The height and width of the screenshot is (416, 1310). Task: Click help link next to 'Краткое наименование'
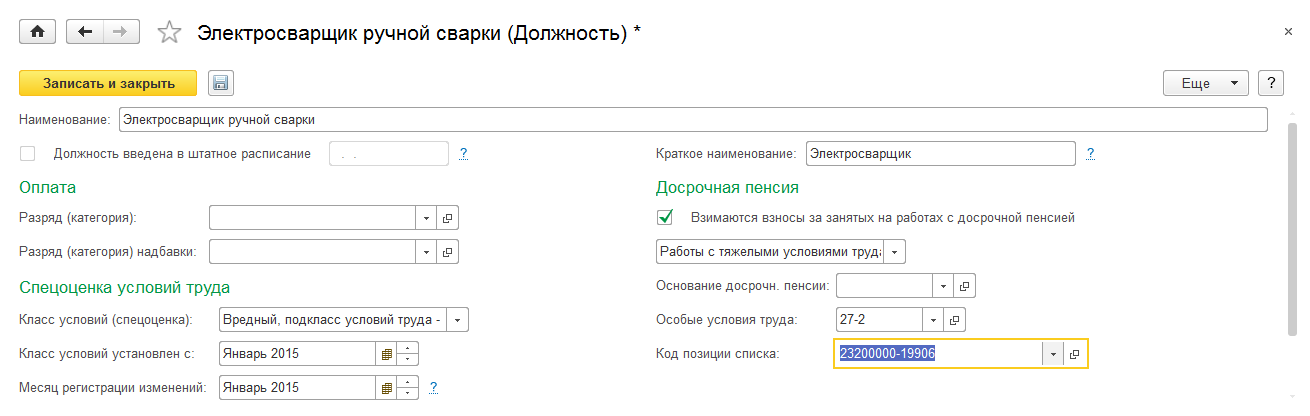click(1090, 154)
